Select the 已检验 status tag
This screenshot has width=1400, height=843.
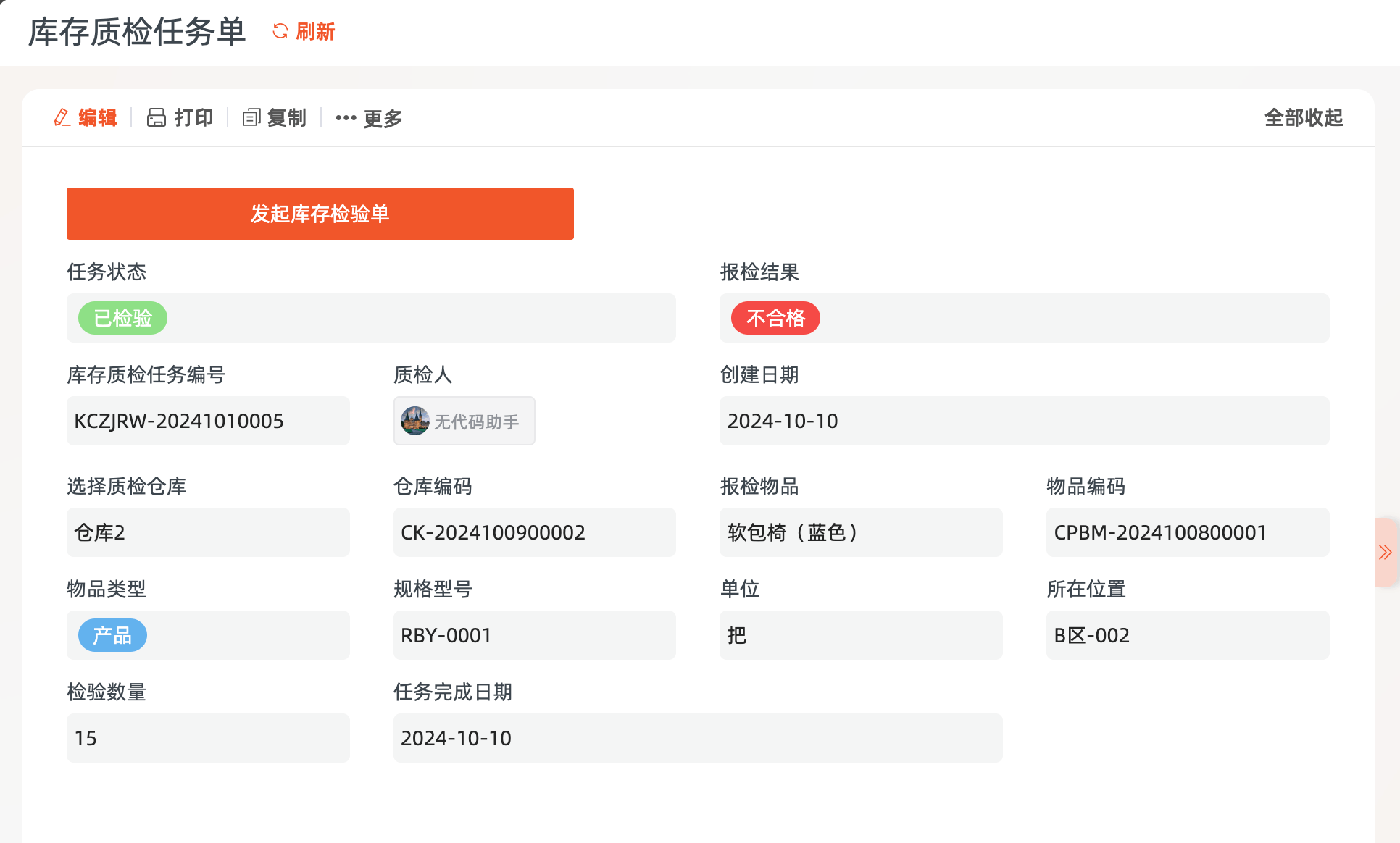click(122, 318)
